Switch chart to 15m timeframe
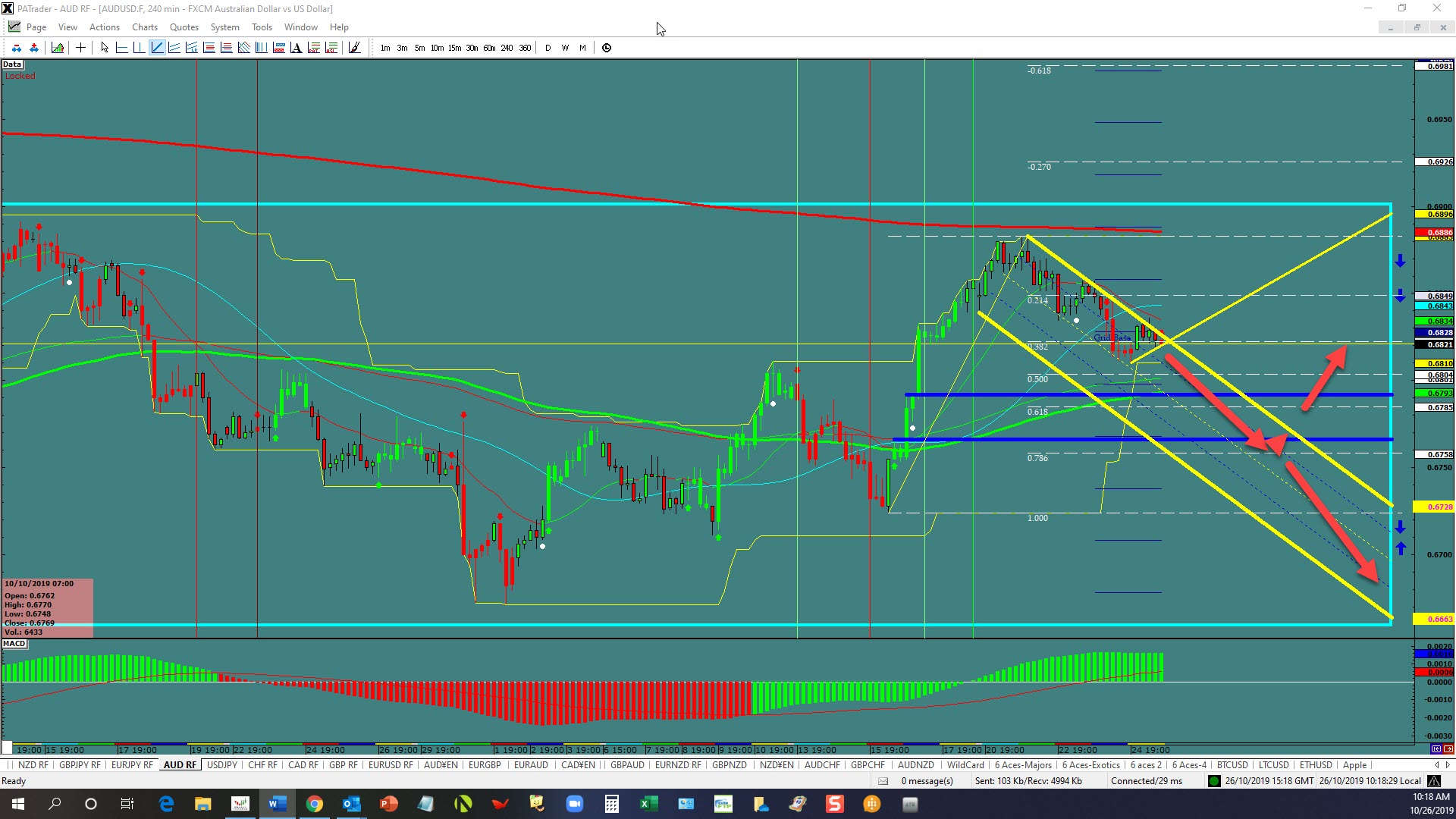1456x819 pixels. (454, 48)
